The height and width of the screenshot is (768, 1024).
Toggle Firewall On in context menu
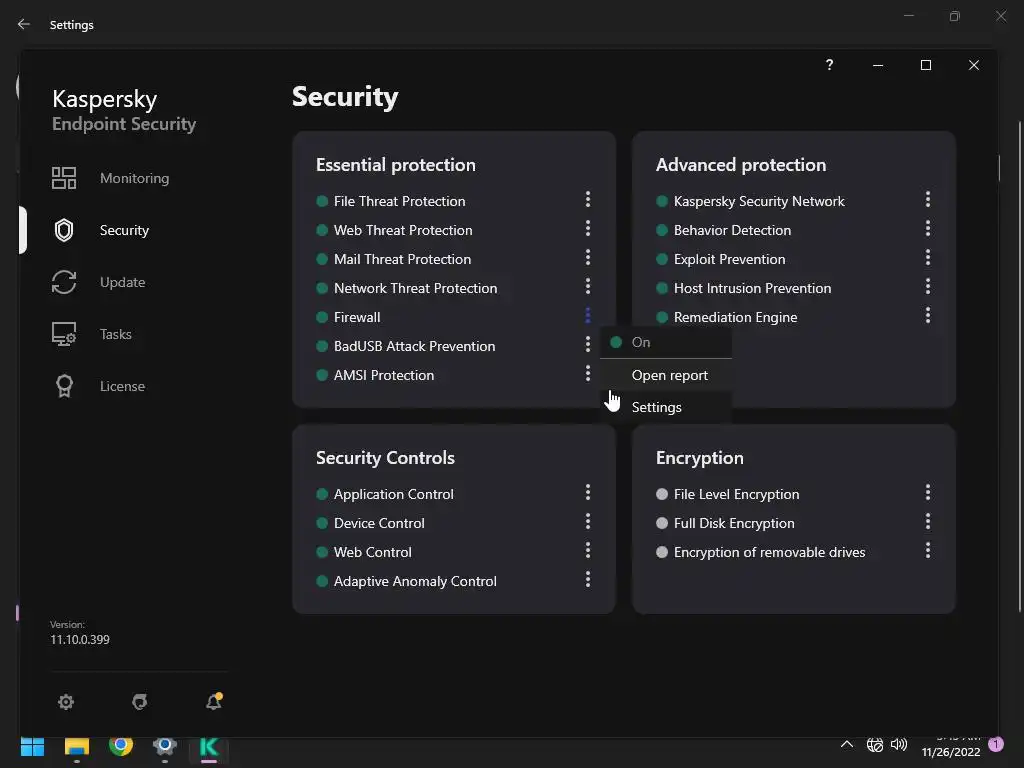tap(665, 342)
